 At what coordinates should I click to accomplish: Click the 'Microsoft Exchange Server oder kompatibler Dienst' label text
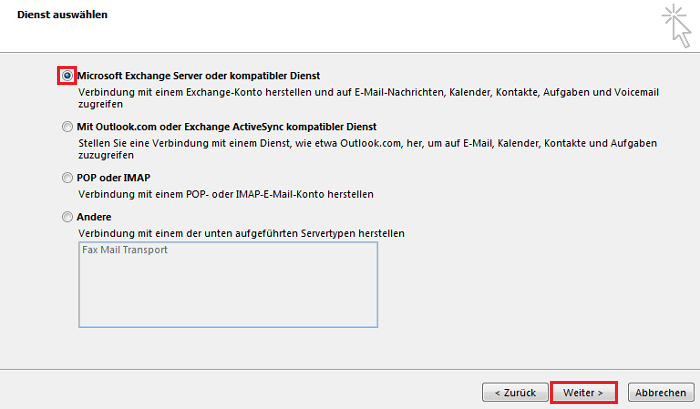pyautogui.click(x=199, y=75)
